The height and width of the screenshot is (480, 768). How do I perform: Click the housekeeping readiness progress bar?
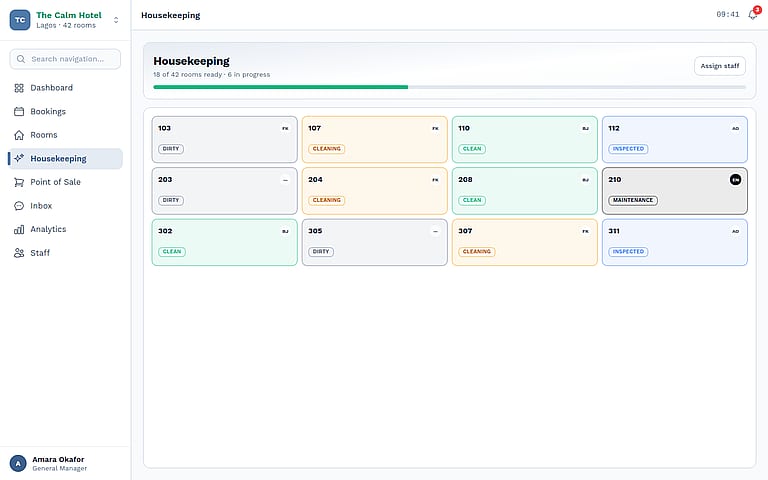[x=450, y=87]
